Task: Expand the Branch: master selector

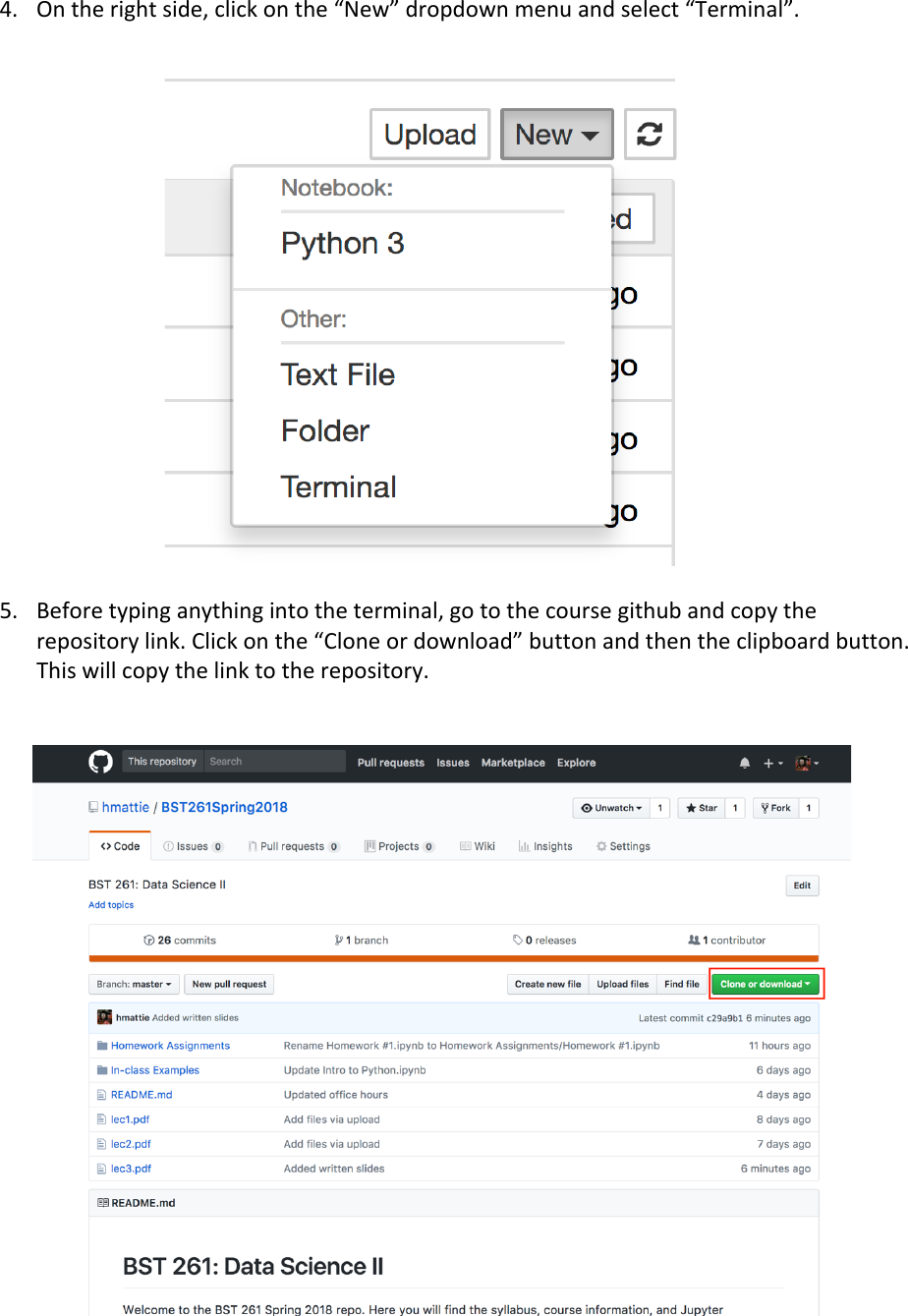Action: tap(134, 984)
